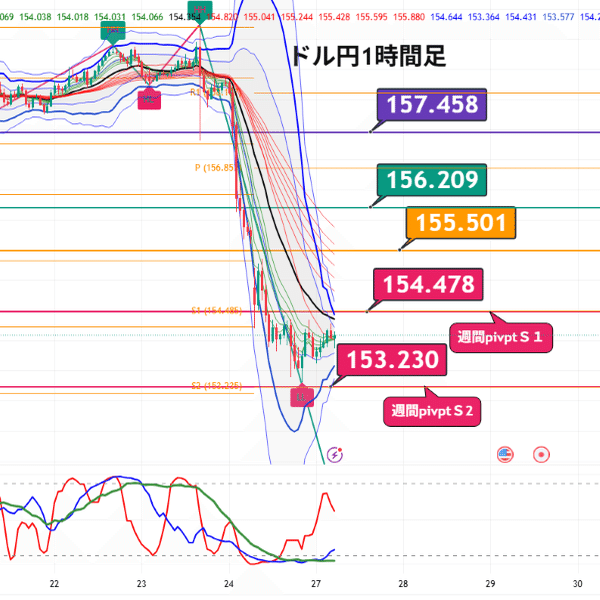Image resolution: width=600 pixels, height=600 pixels.
Task: Click the pink HL swing marker
Action: [149, 98]
